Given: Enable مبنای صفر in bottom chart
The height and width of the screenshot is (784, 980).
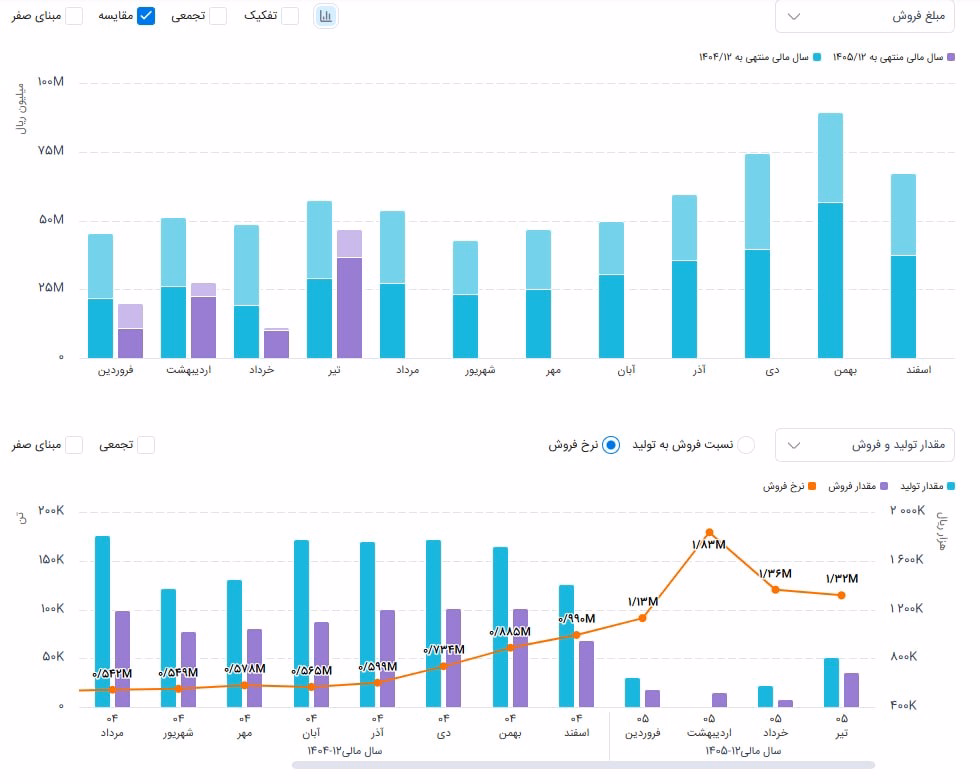Looking at the screenshot, I should (x=74, y=445).
